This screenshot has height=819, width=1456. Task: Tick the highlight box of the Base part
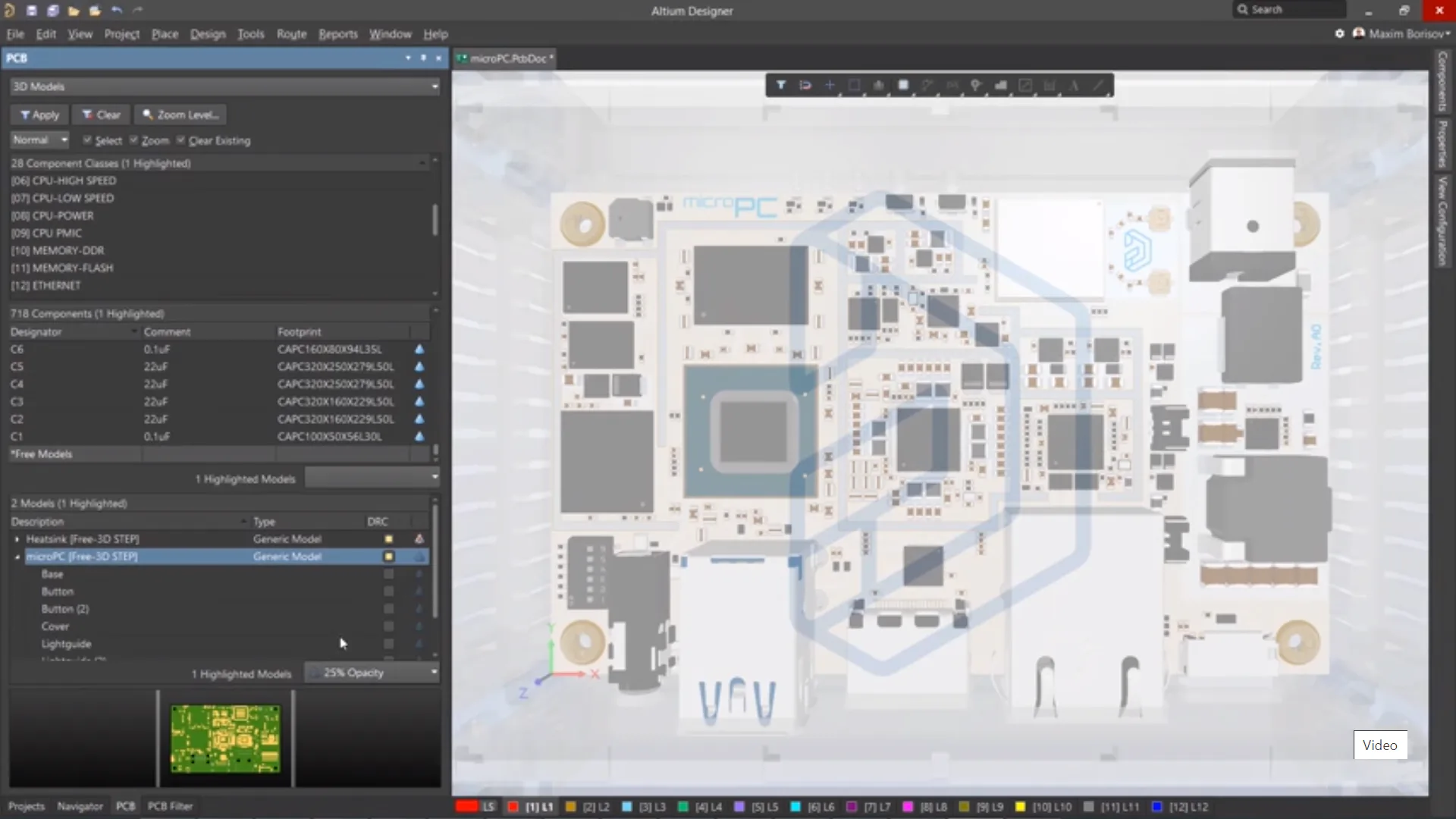[389, 574]
